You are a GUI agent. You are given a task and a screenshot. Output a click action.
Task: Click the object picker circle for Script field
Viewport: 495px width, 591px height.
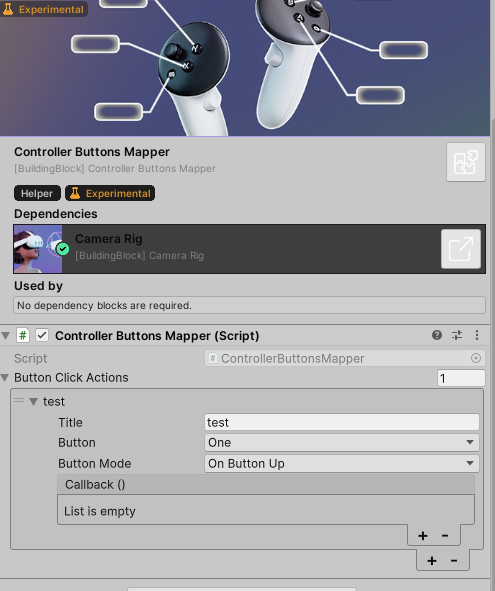476,358
